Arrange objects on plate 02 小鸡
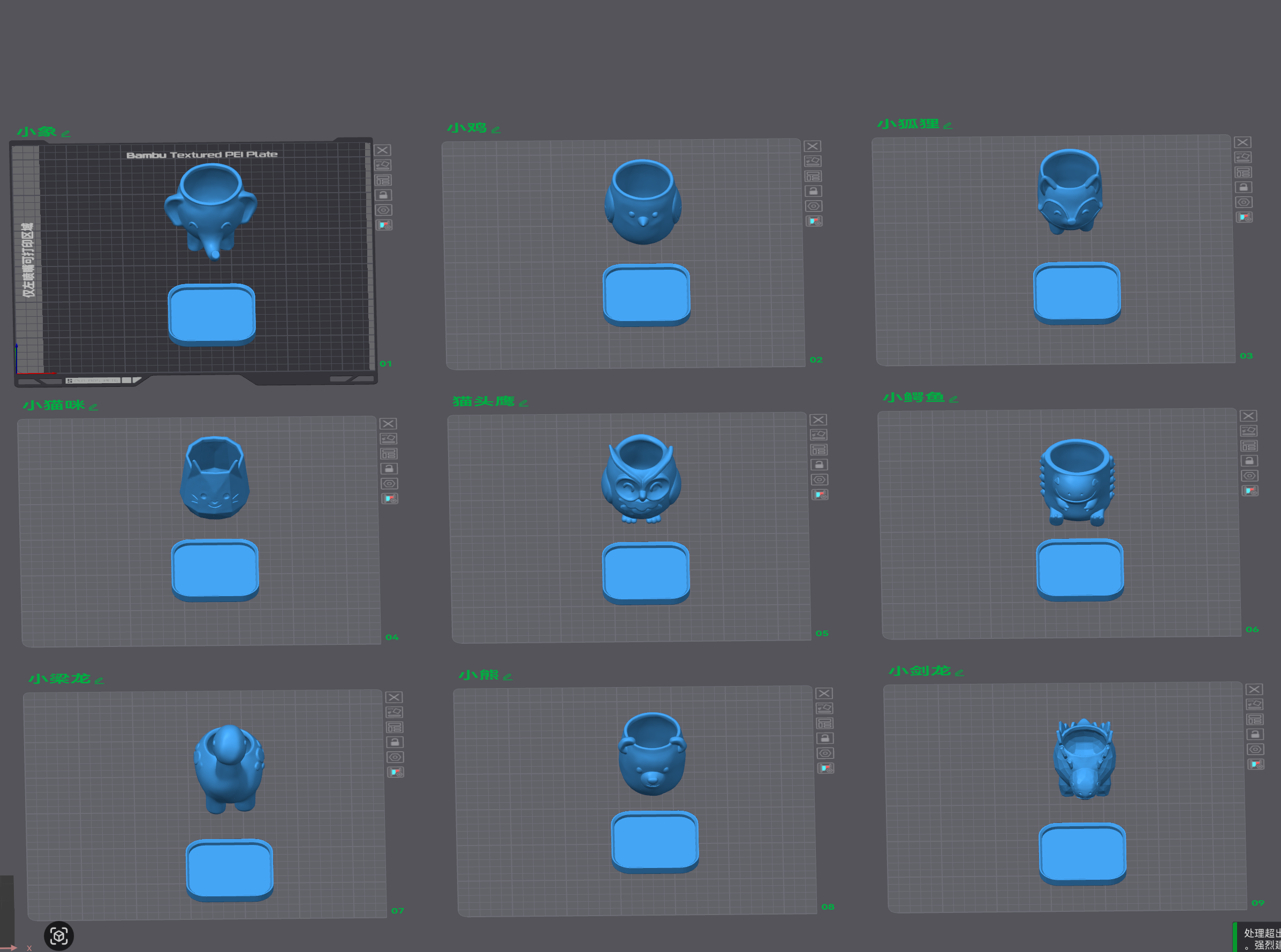 (x=814, y=177)
